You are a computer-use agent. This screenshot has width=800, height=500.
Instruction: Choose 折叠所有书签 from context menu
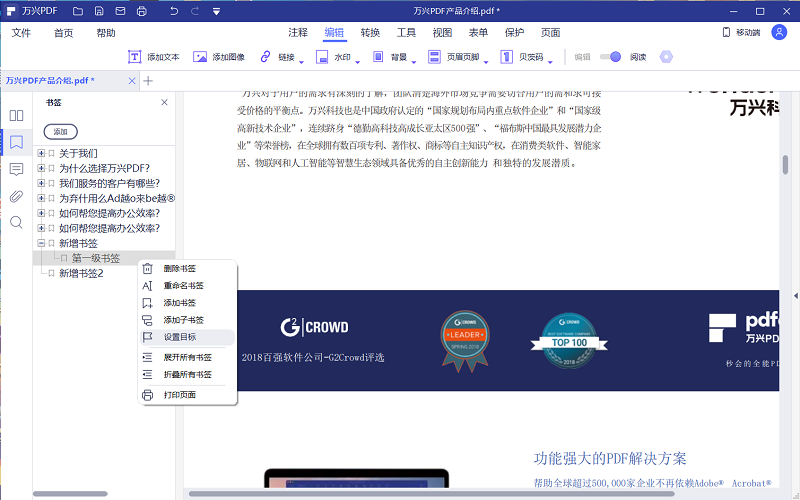[x=187, y=374]
